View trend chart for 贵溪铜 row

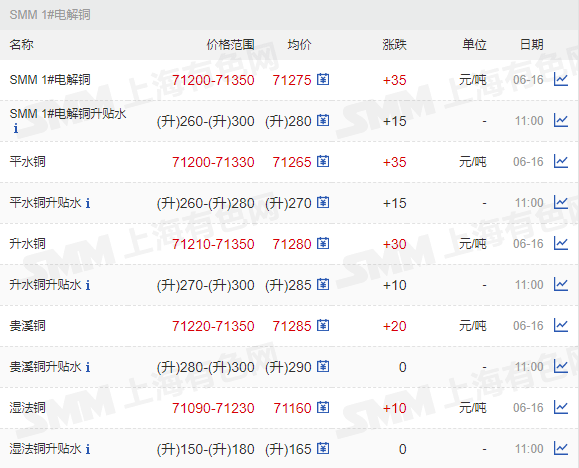(561, 325)
